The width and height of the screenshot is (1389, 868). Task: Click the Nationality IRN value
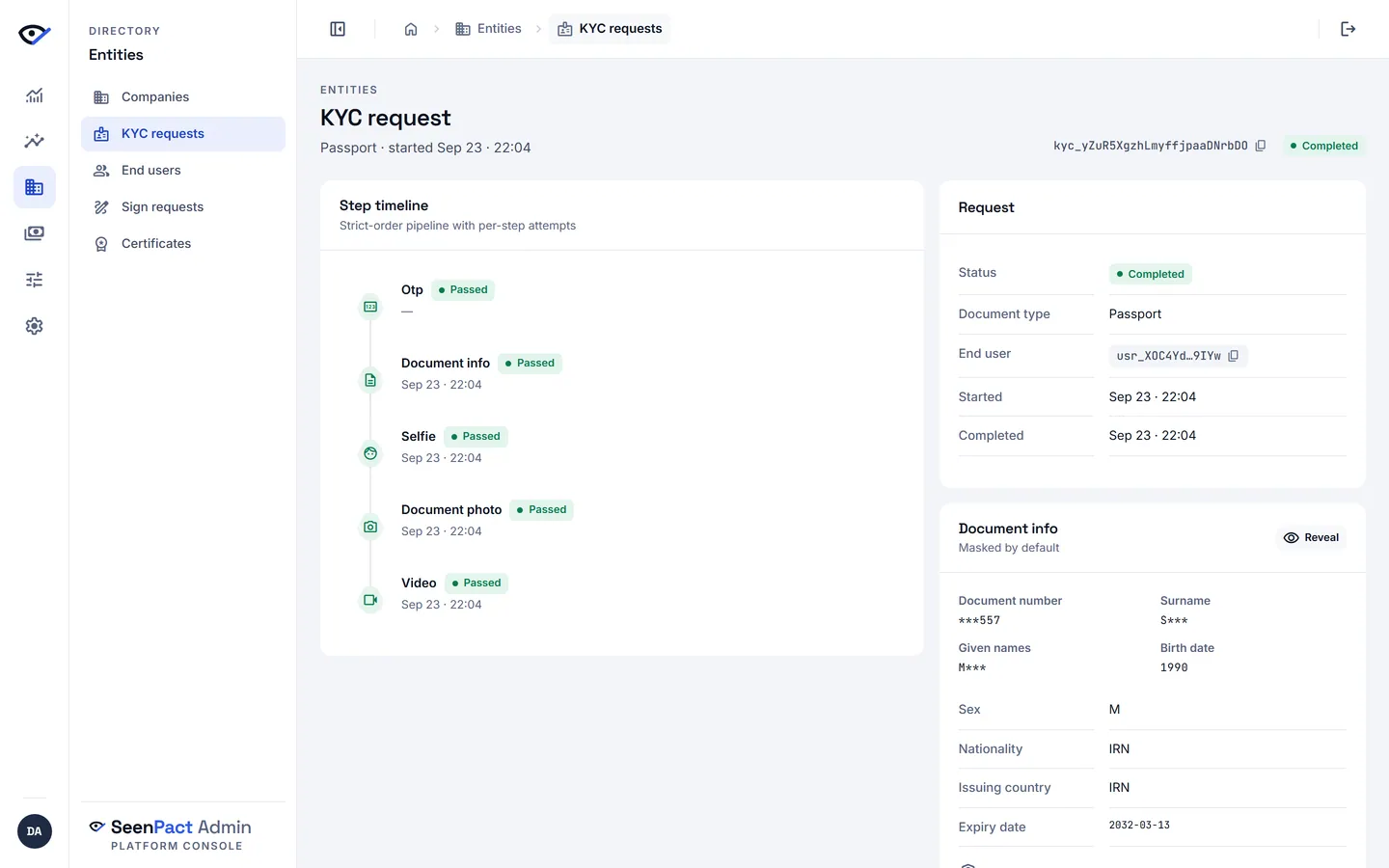(x=1119, y=749)
